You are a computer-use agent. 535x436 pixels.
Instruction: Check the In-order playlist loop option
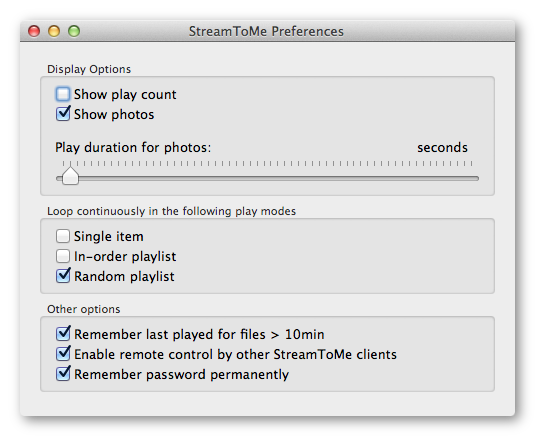click(63, 256)
